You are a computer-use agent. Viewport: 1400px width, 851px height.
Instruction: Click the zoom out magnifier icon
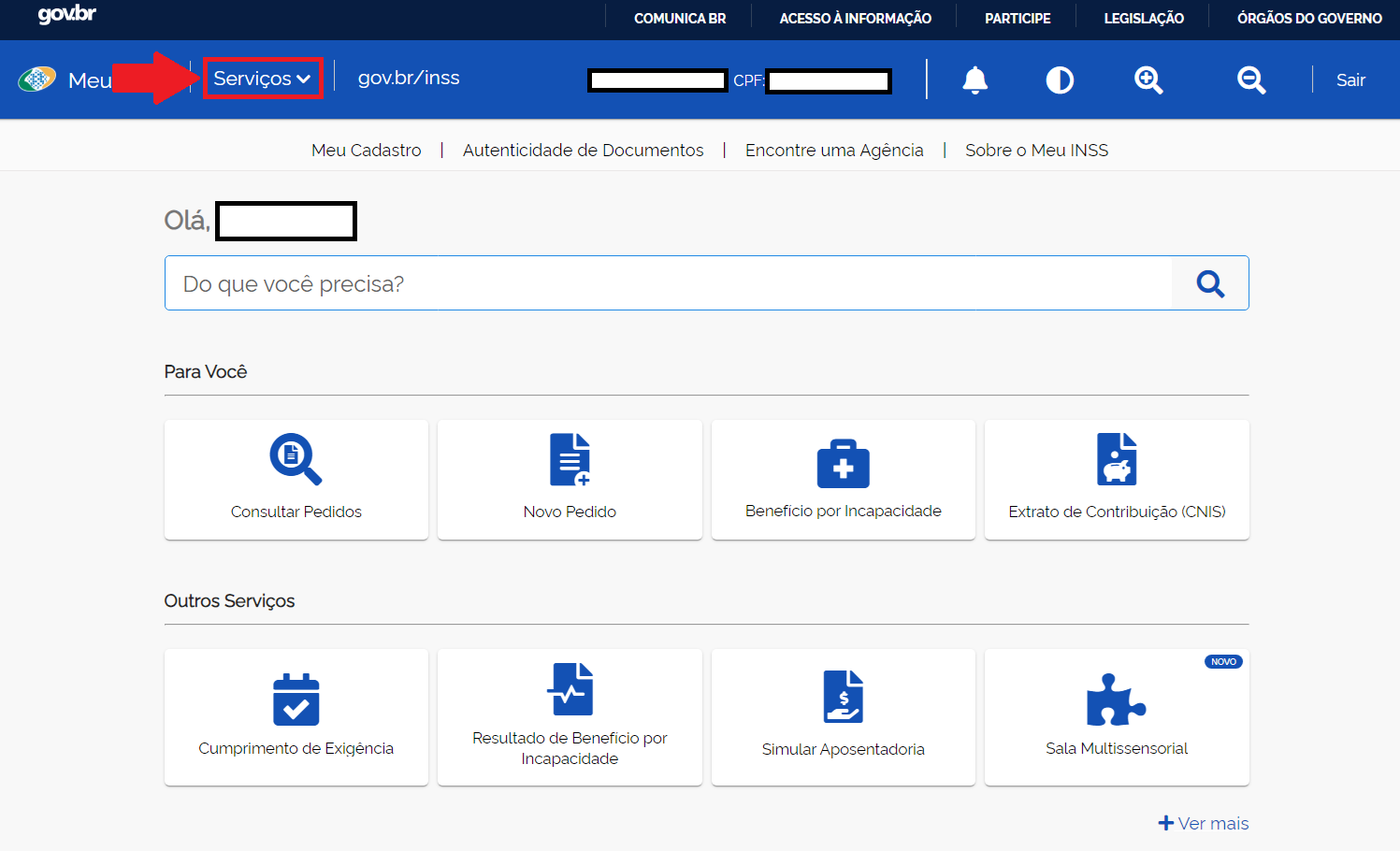coord(1250,80)
